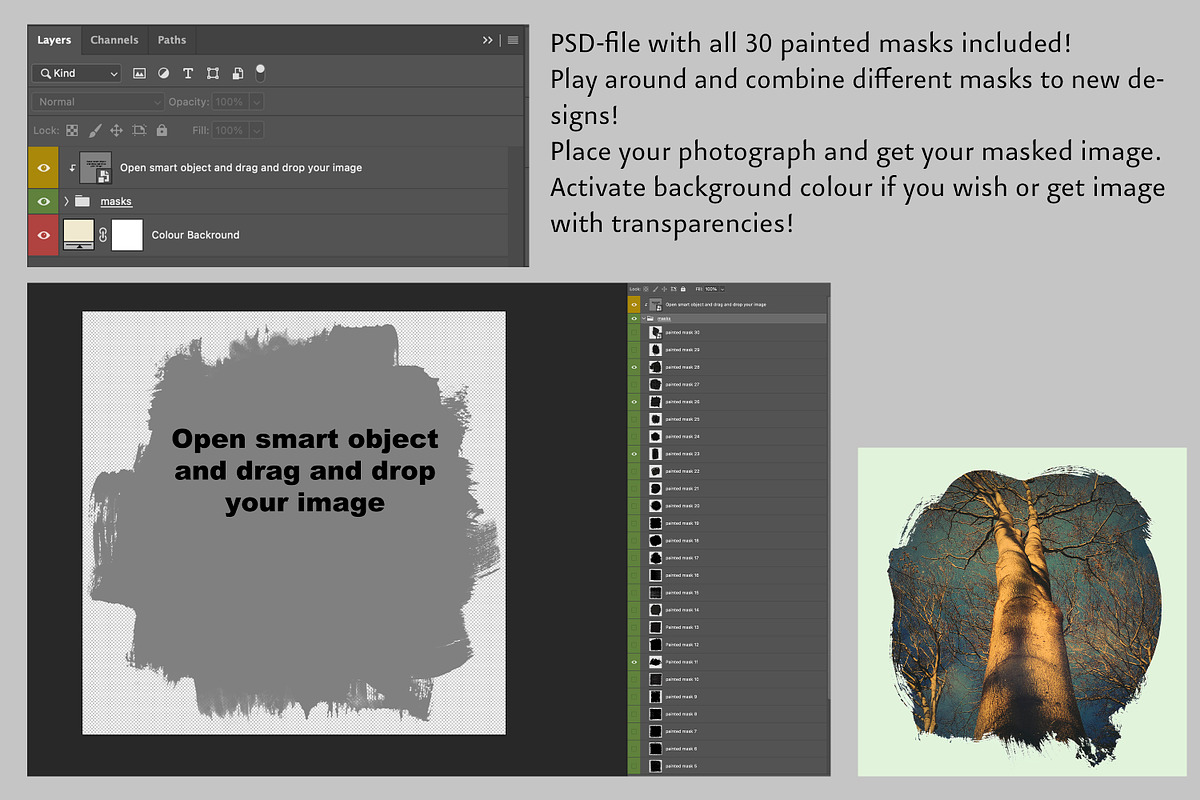This screenshot has width=1200, height=800.
Task: Switch to the Channels tab
Action: (114, 40)
